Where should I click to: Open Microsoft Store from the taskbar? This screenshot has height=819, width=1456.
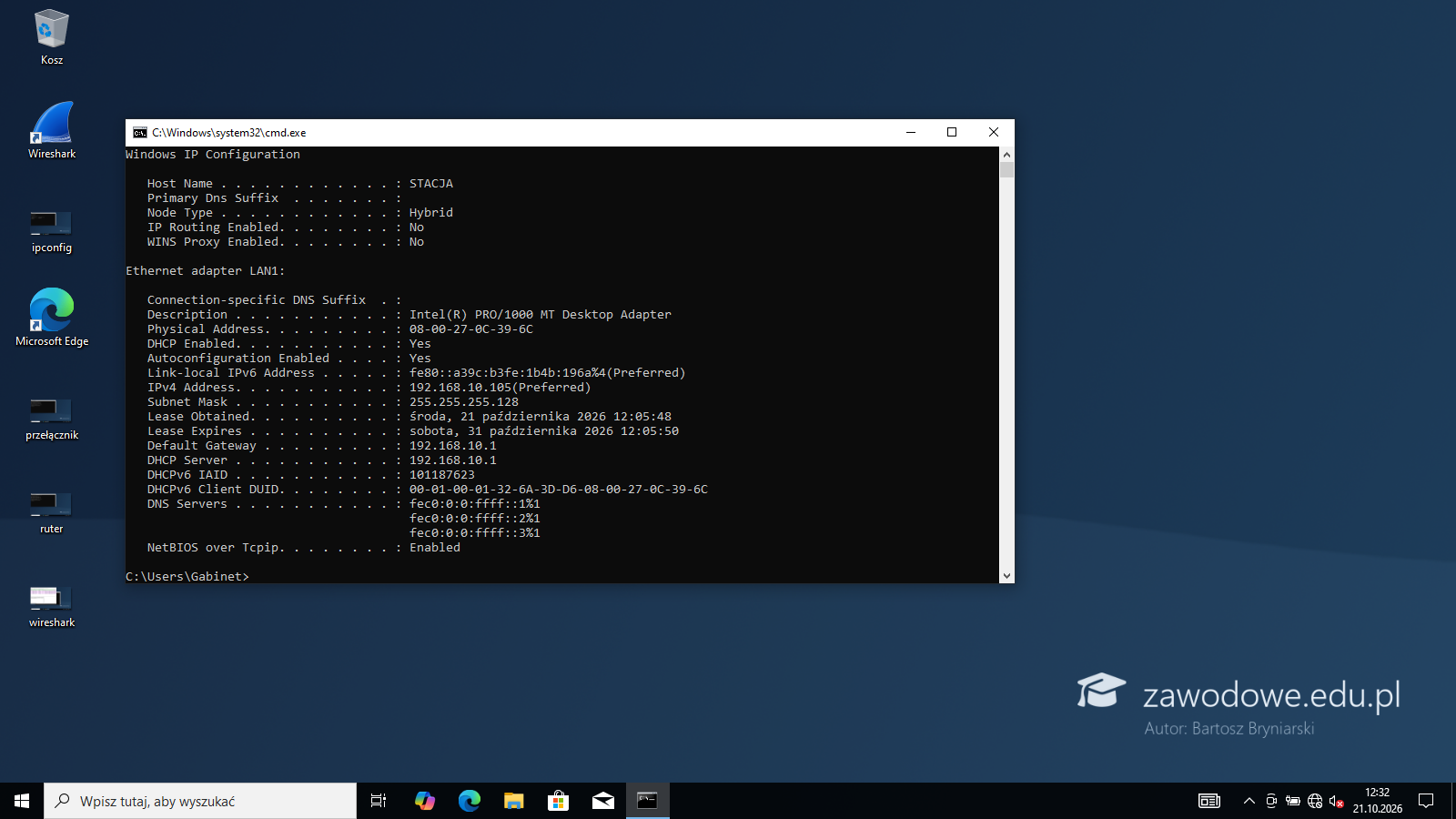coord(559,801)
